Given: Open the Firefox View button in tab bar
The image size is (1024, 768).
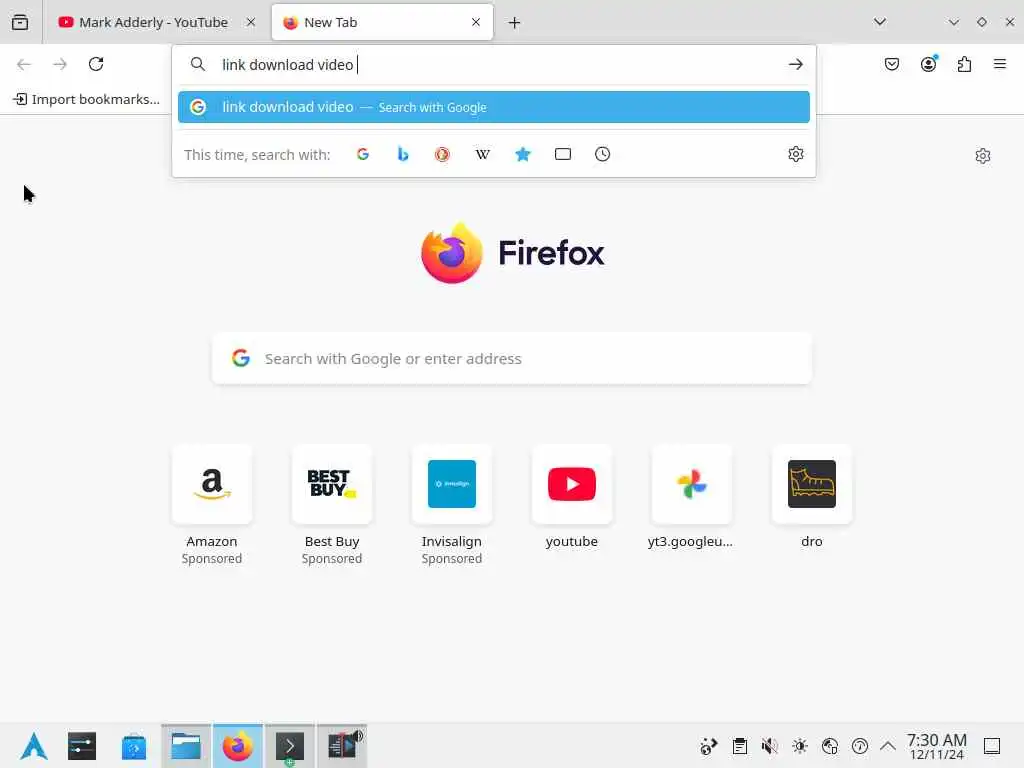Looking at the screenshot, I should [20, 22].
